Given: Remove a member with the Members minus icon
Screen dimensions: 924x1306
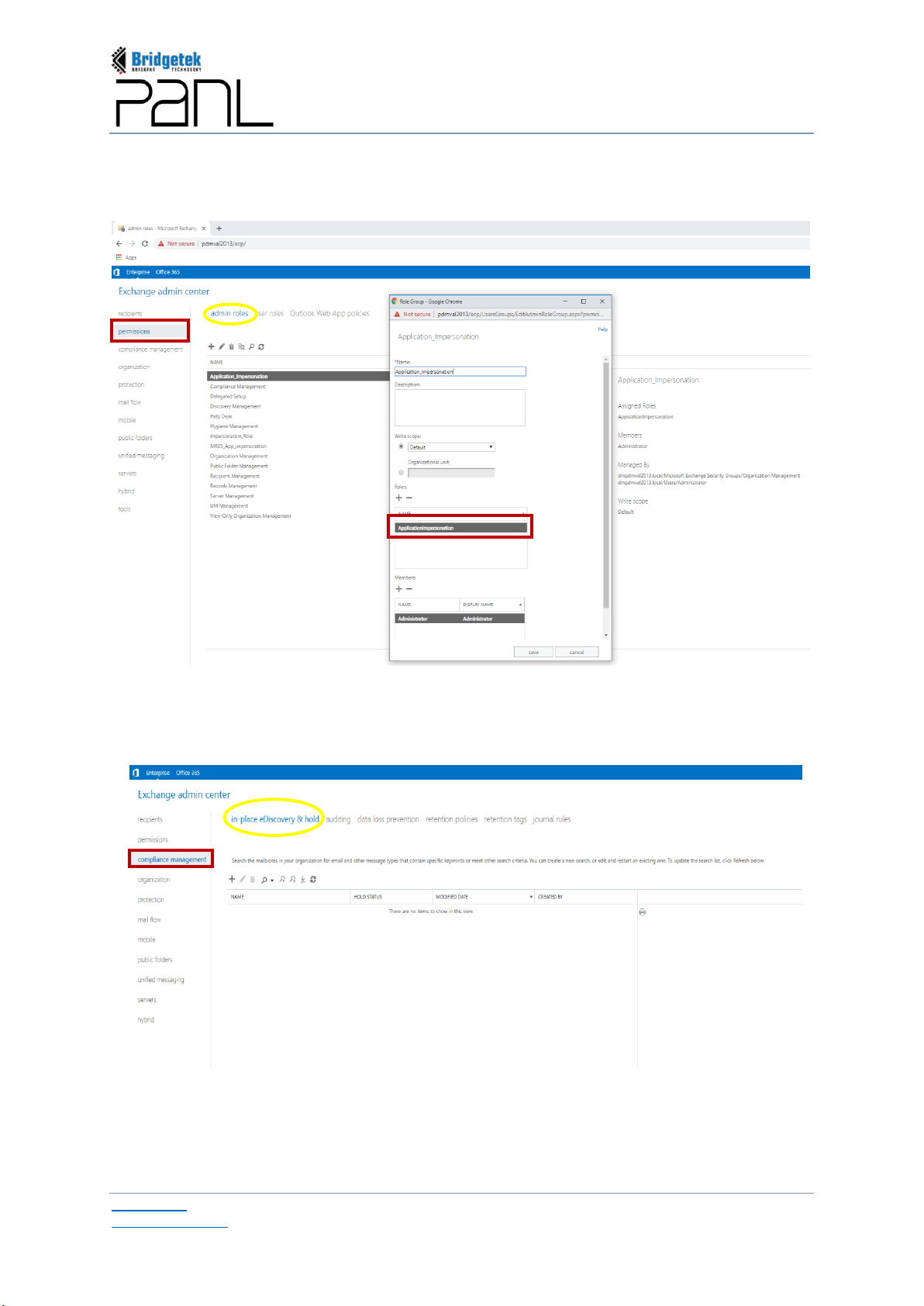Looking at the screenshot, I should pyautogui.click(x=409, y=589).
